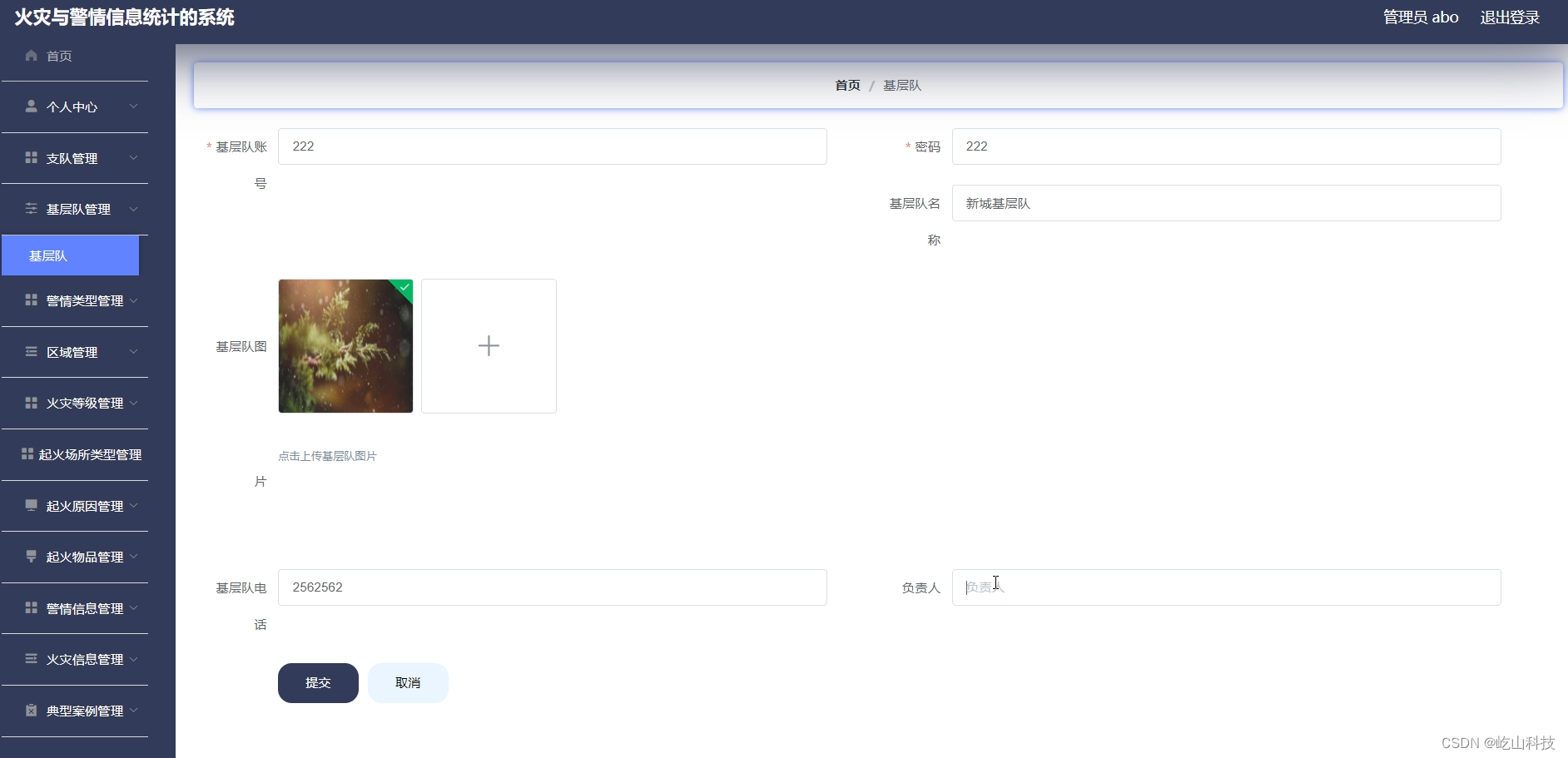Collapse the 基层队管理 chevron
Image resolution: width=1568 pixels, height=758 pixels.
coord(133,209)
